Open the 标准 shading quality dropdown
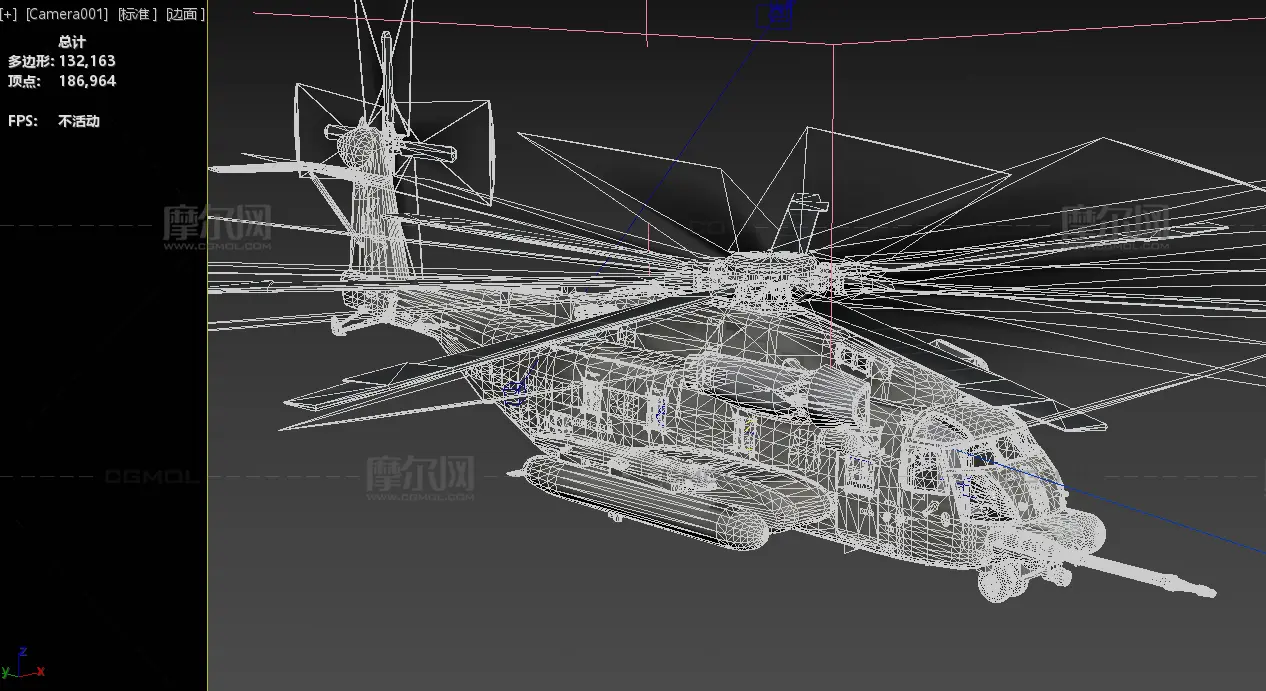 [x=135, y=14]
